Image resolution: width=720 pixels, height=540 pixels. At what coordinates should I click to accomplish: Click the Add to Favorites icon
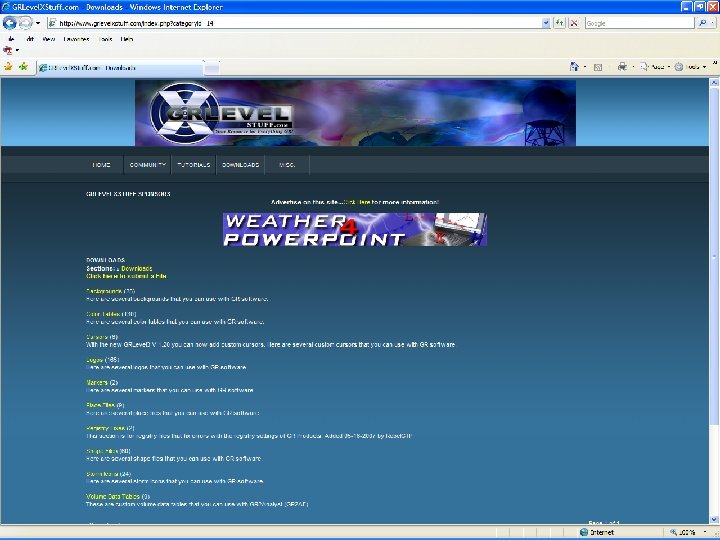coord(23,67)
